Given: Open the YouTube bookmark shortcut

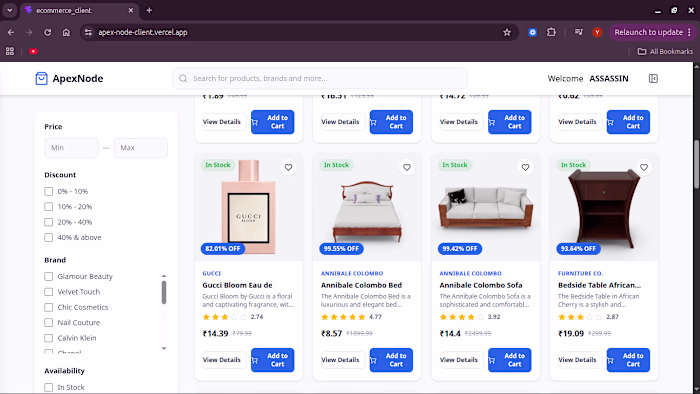Looking at the screenshot, I should pos(33,51).
